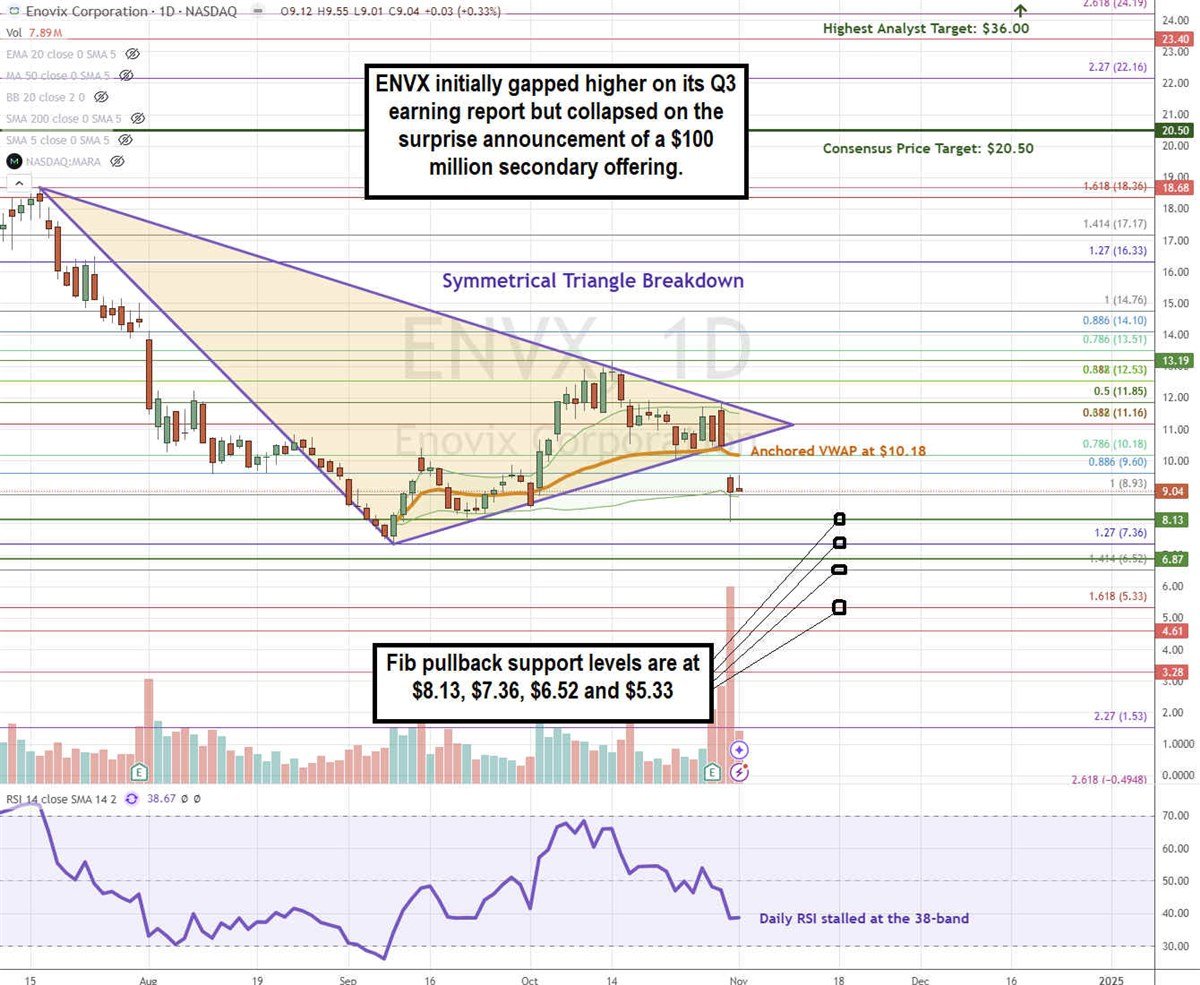The image size is (1200, 985).
Task: Click the Vol 7.89M volume legend
Action: coord(34,32)
